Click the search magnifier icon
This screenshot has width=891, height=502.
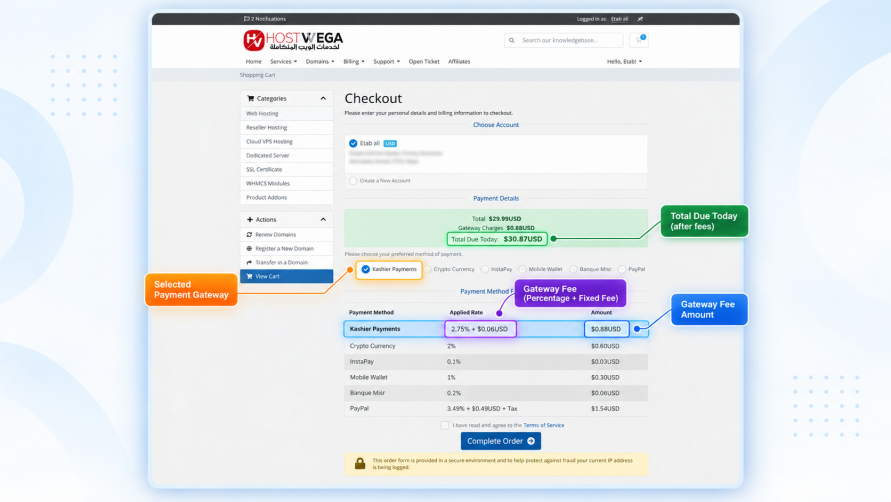pos(511,40)
